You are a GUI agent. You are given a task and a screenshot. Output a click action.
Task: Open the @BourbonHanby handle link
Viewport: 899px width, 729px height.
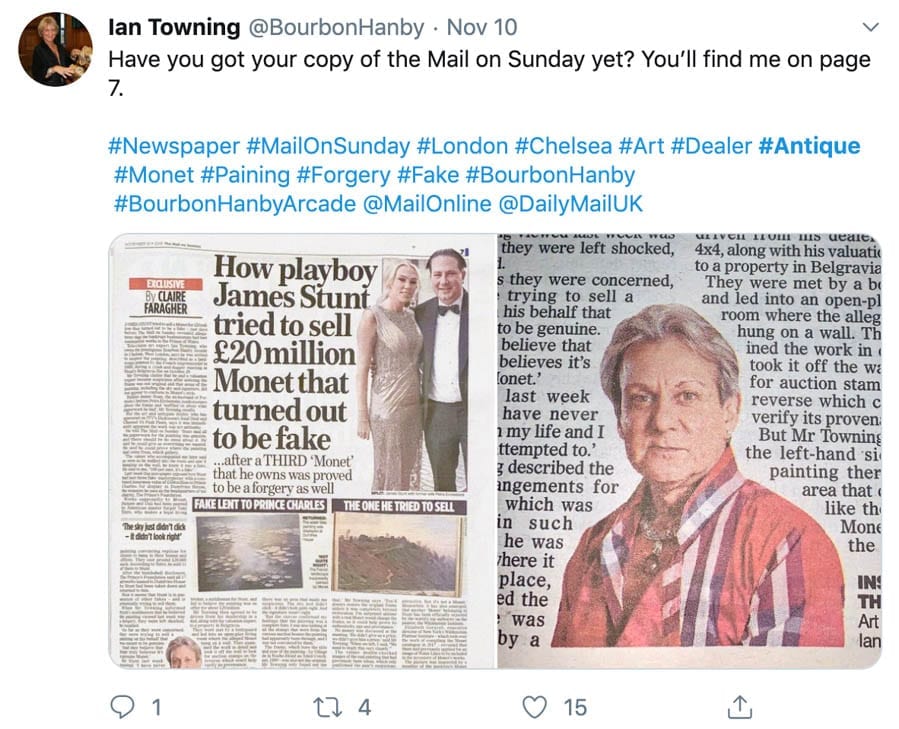318,28
